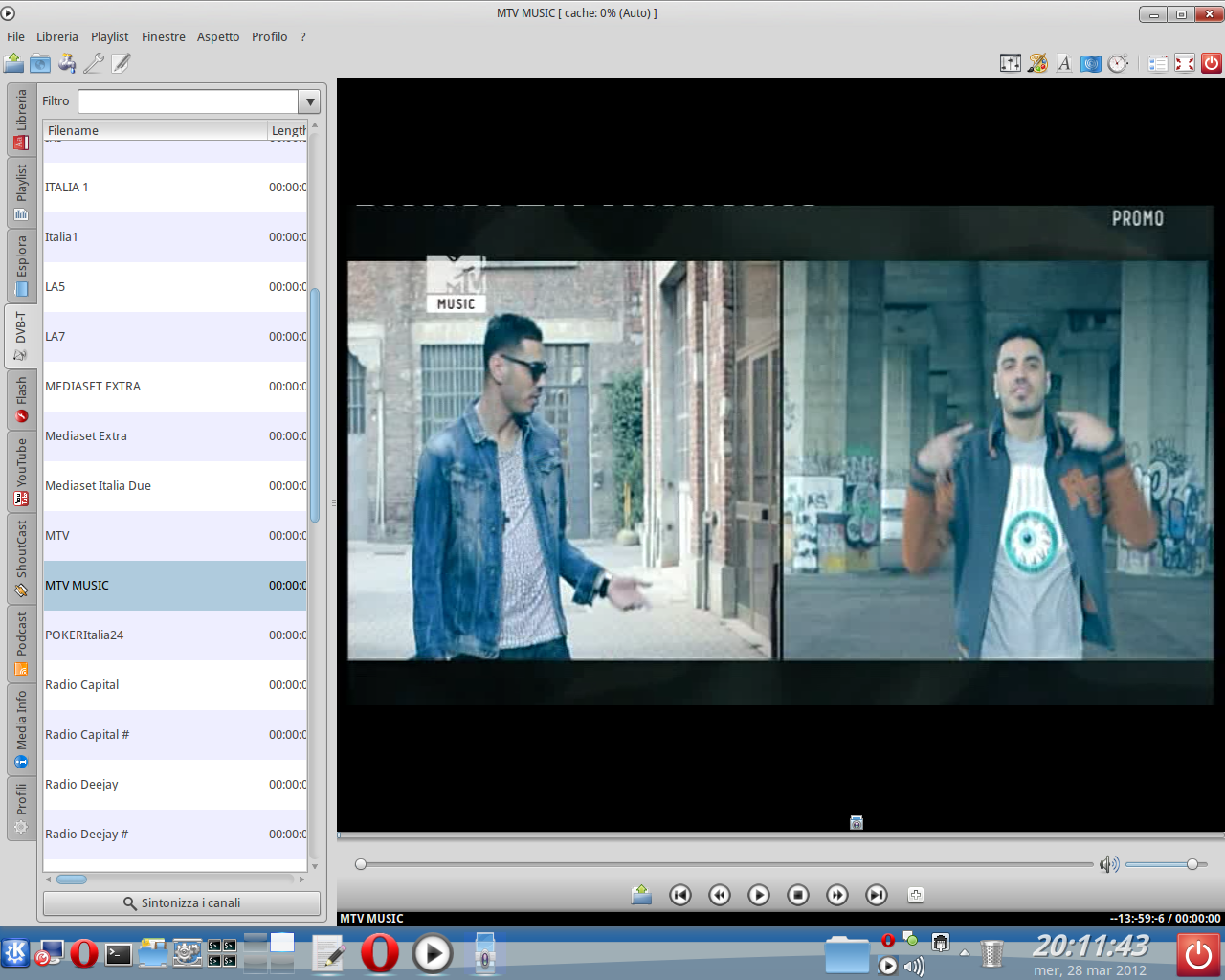
Task: Click the small icon below the video
Action: pos(857,822)
